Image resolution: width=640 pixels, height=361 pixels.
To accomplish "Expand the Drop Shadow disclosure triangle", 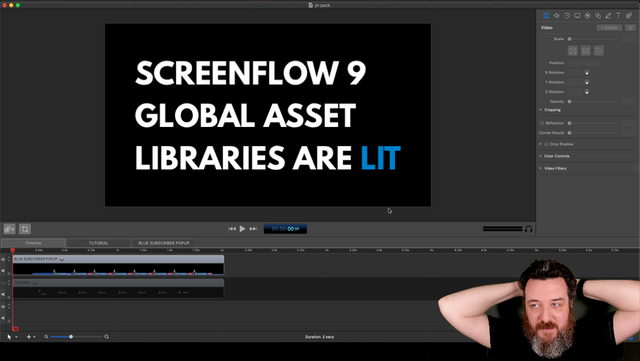I will (x=541, y=144).
